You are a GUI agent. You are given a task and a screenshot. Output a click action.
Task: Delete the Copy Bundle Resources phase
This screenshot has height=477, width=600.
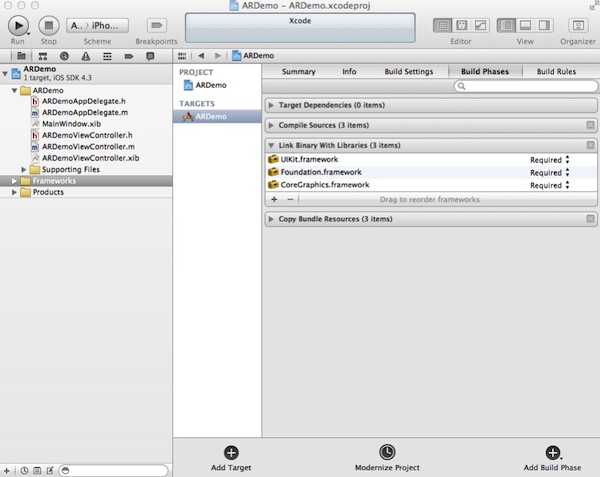590,219
